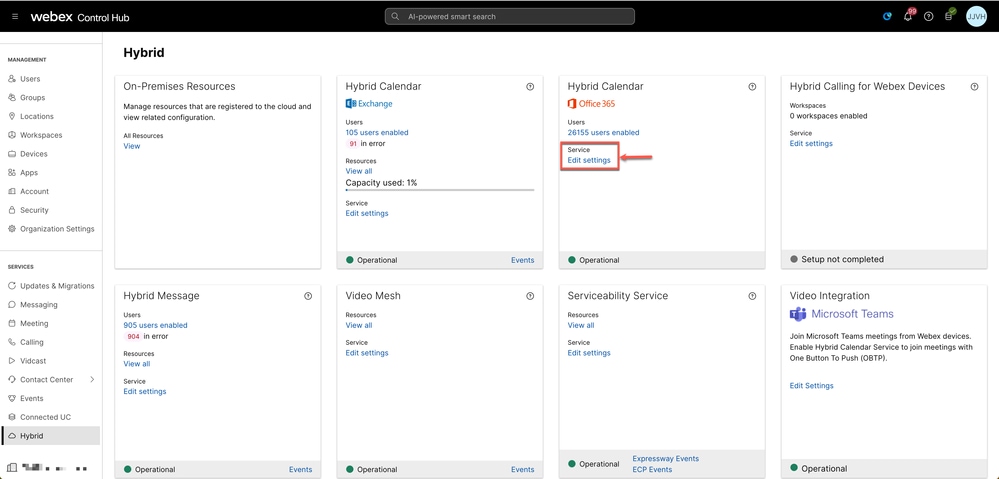Open 905 users enabled link

click(x=155, y=325)
